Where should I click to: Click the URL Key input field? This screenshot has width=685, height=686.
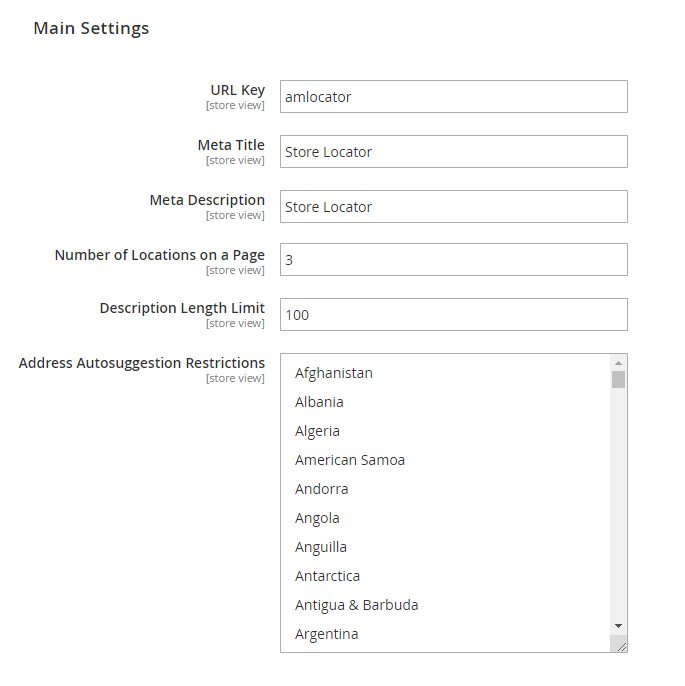pos(453,97)
